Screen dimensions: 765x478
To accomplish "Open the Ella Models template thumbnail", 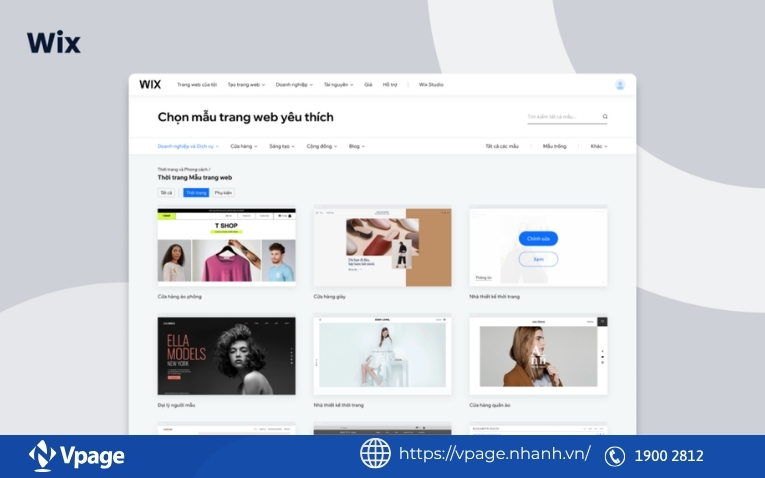I will (x=226, y=356).
